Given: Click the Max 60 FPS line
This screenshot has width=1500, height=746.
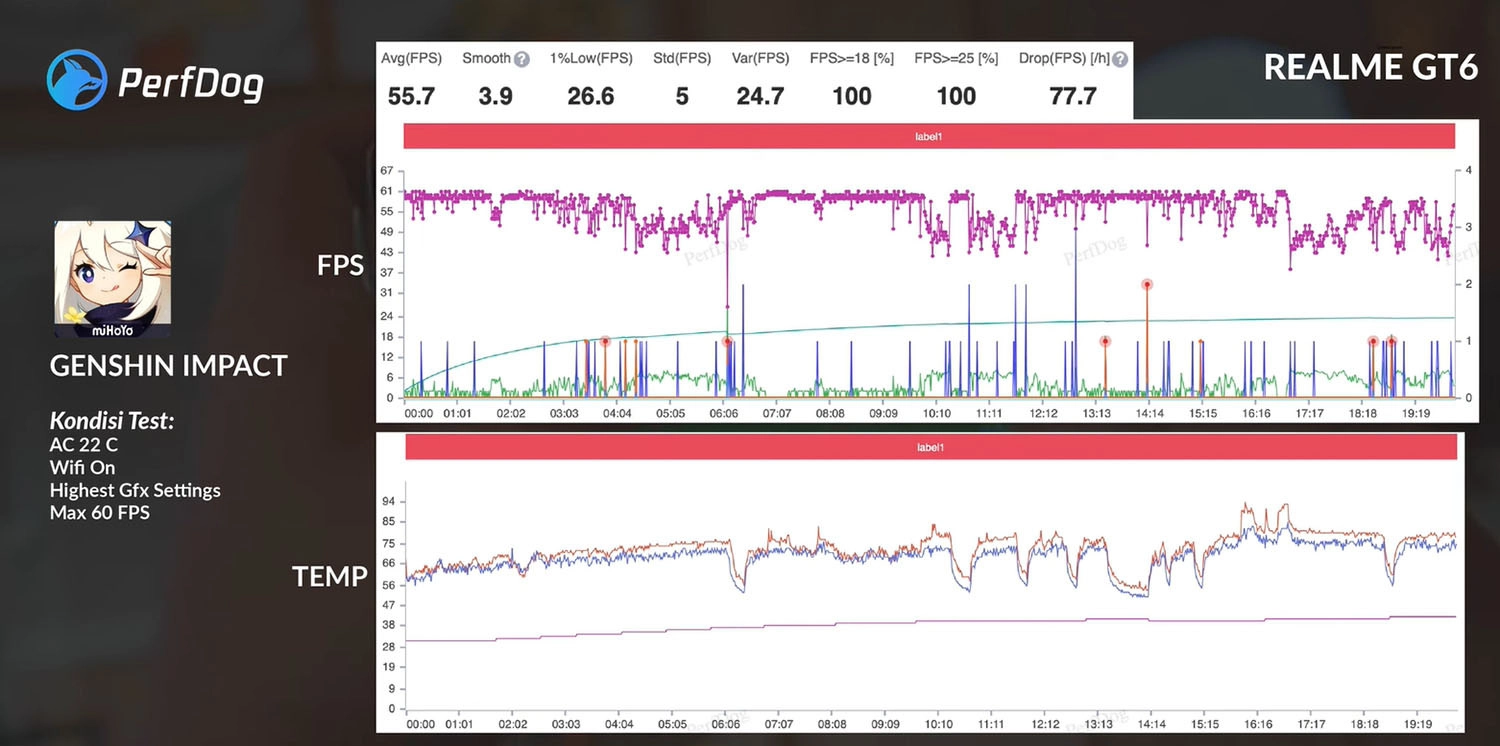Looking at the screenshot, I should pos(100,513).
